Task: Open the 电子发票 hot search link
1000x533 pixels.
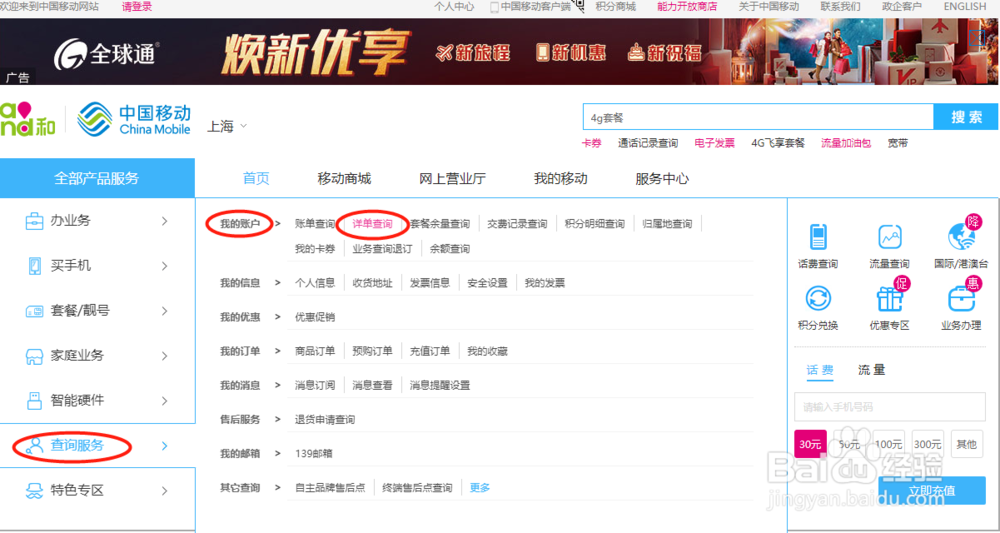Action: point(715,143)
